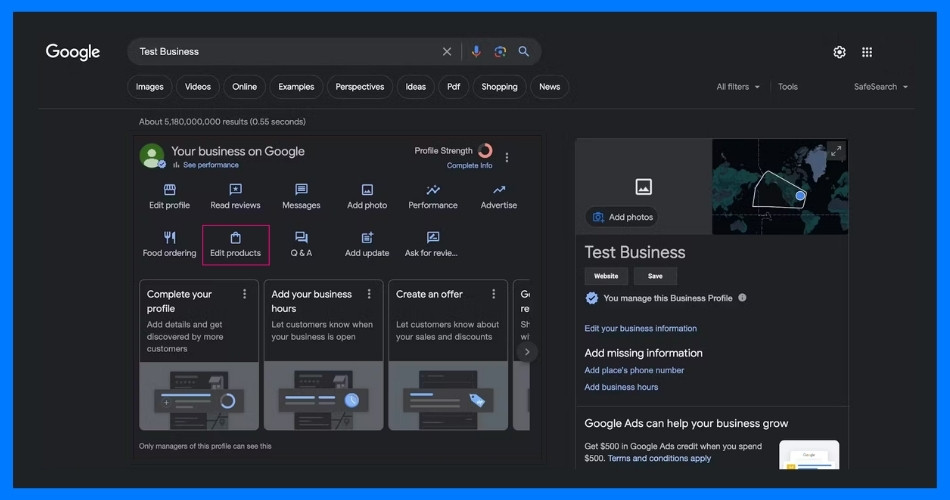This screenshot has width=950, height=500.
Task: Show next cards with the carousel arrow
Action: click(x=527, y=352)
